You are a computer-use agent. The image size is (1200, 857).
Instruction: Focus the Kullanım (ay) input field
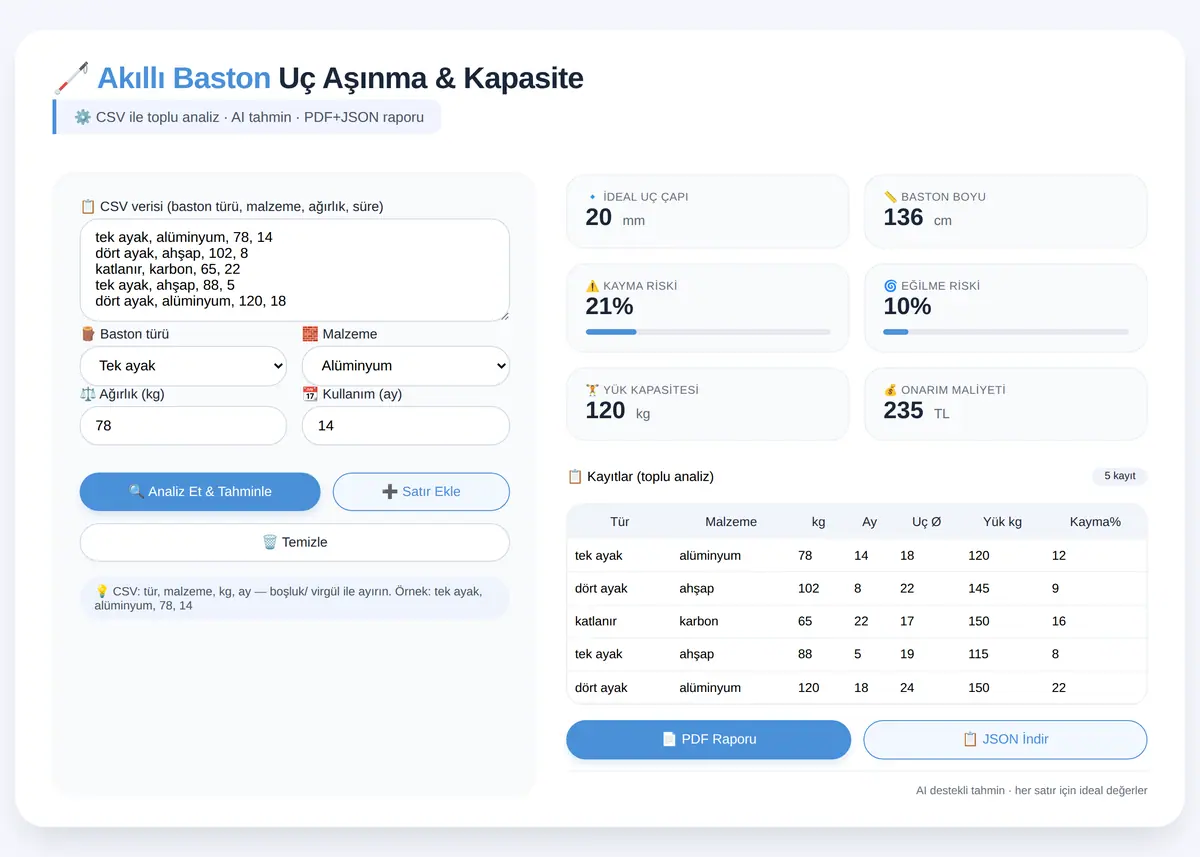point(406,426)
